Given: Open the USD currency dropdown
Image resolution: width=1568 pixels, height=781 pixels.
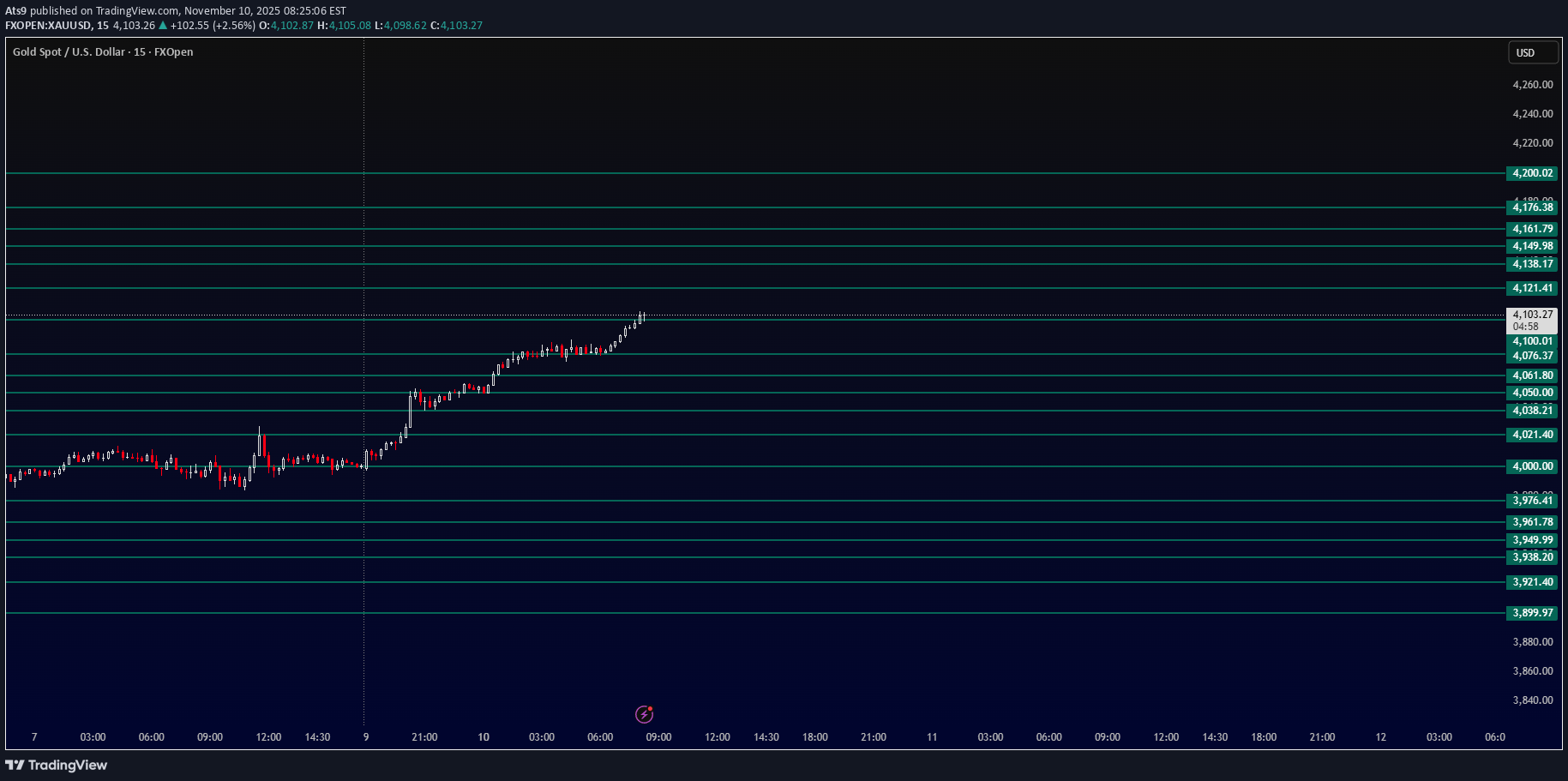Looking at the screenshot, I should pos(1532,53).
